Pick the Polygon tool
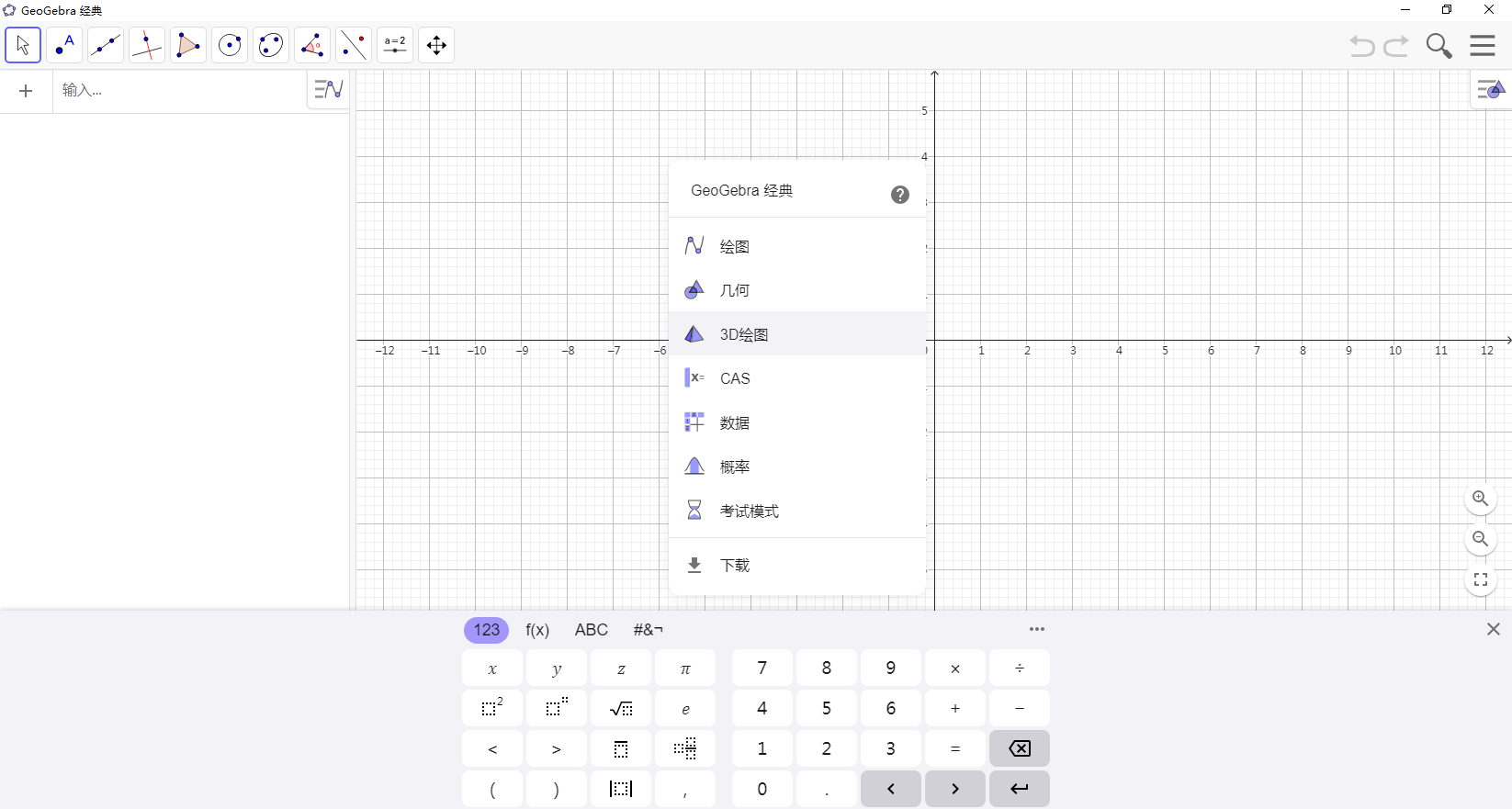This screenshot has height=809, width=1512. (x=188, y=45)
